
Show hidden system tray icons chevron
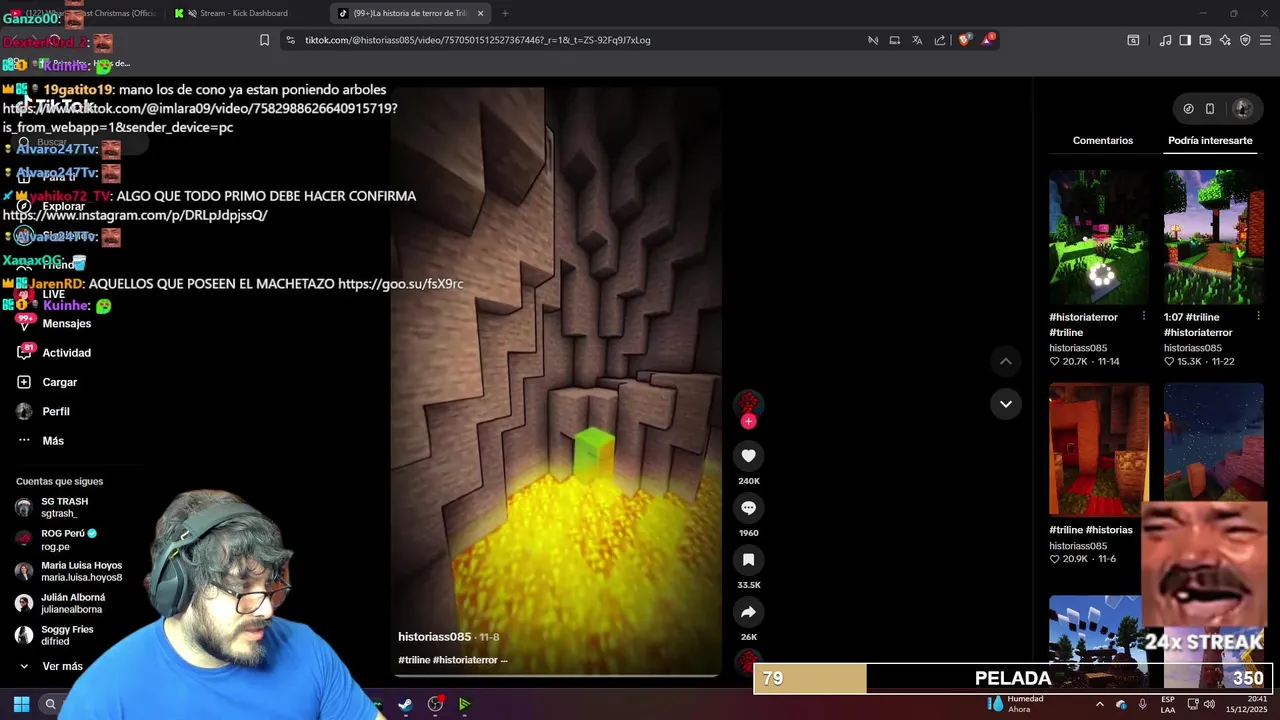1100,704
